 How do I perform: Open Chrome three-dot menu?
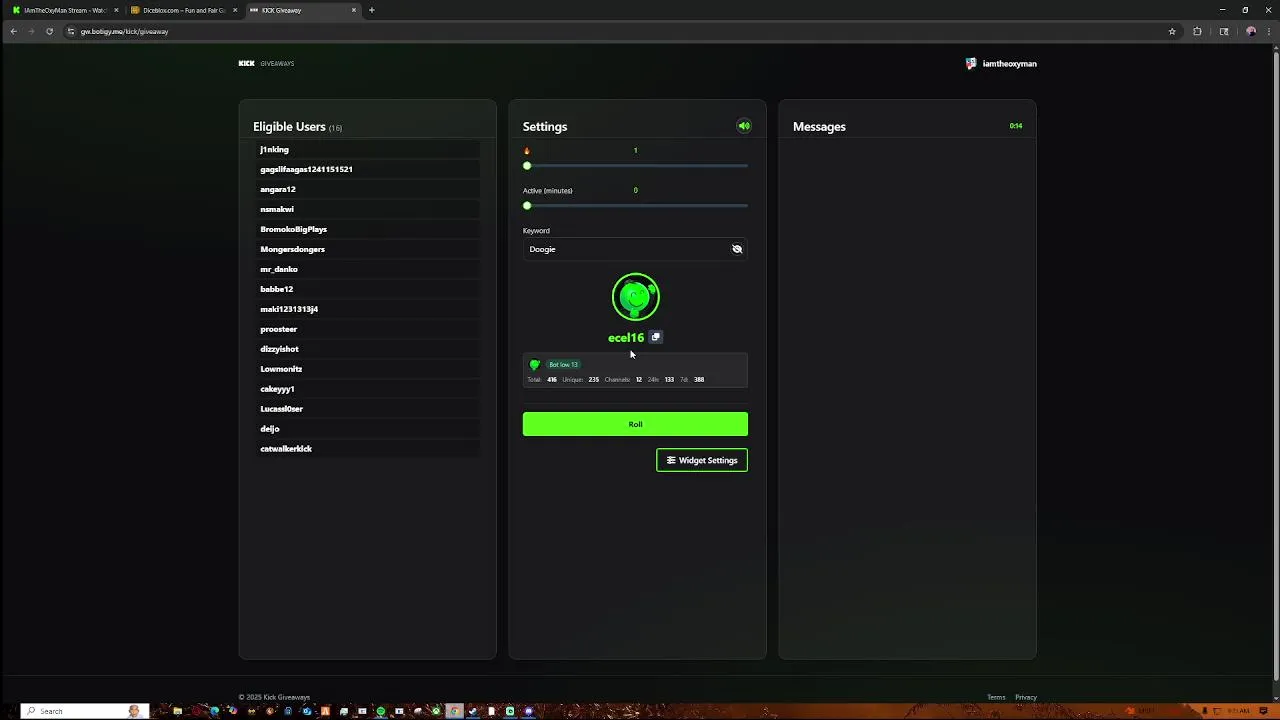(x=1268, y=31)
